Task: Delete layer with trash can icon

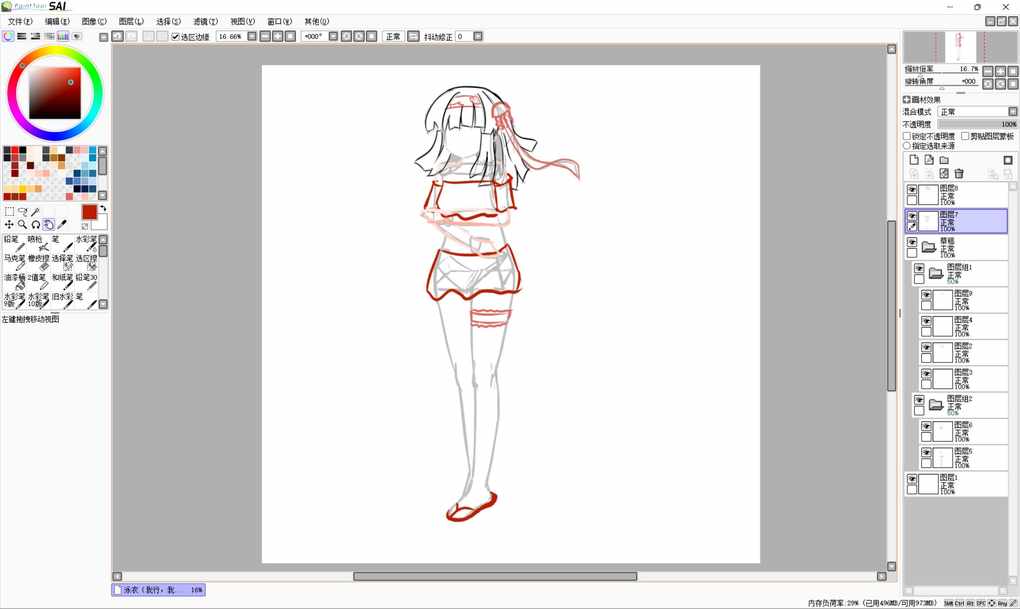Action: (x=959, y=174)
